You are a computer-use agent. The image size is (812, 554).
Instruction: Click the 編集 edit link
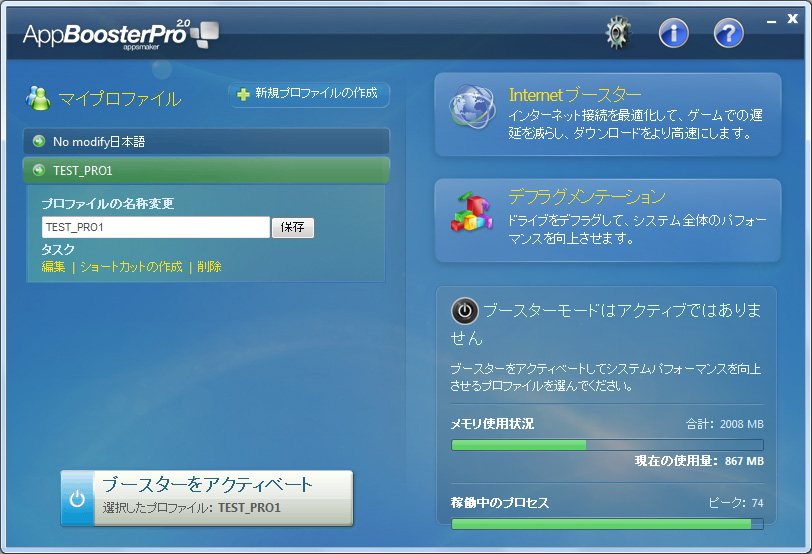(53, 267)
